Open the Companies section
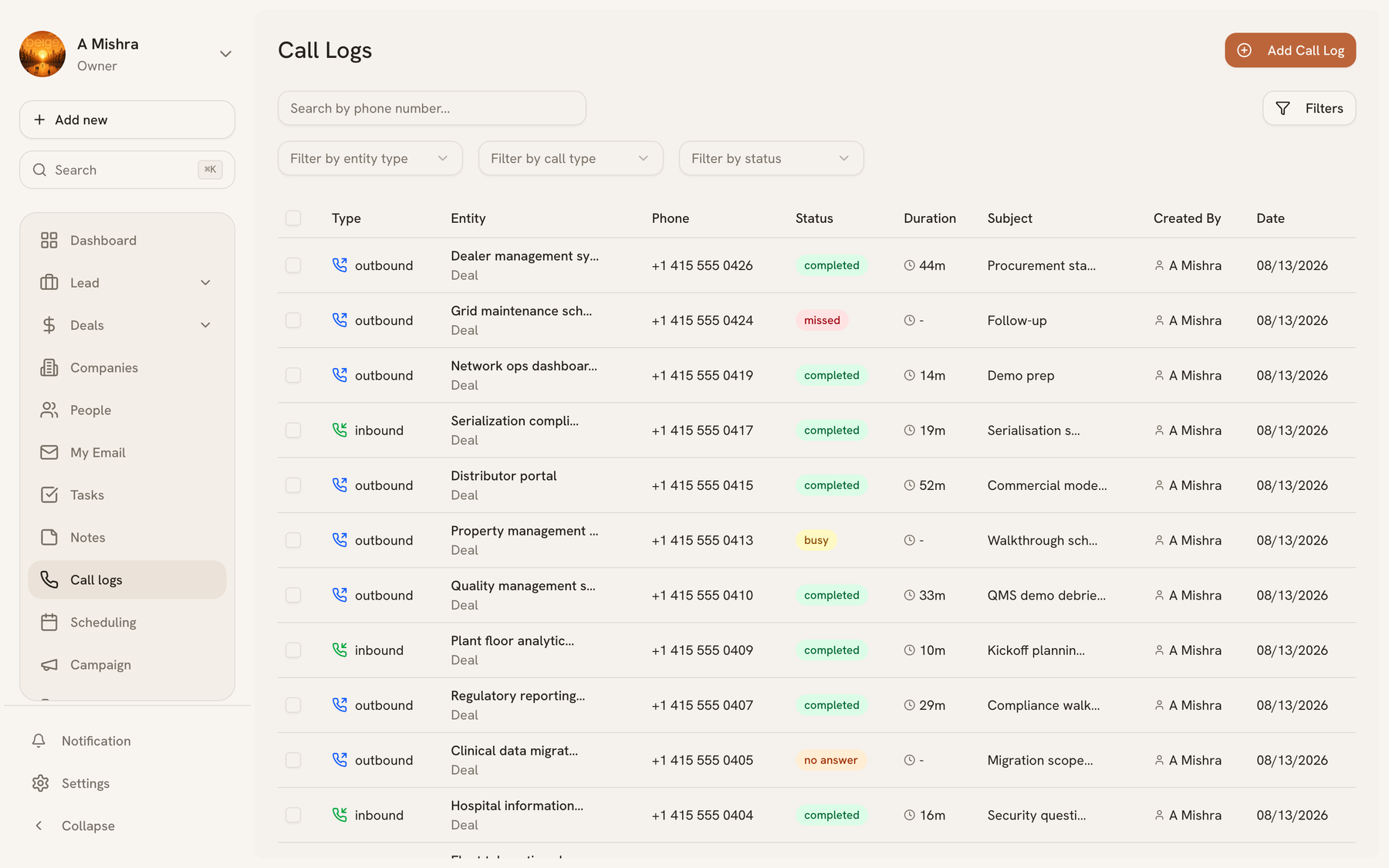This screenshot has width=1389, height=868. click(127, 368)
